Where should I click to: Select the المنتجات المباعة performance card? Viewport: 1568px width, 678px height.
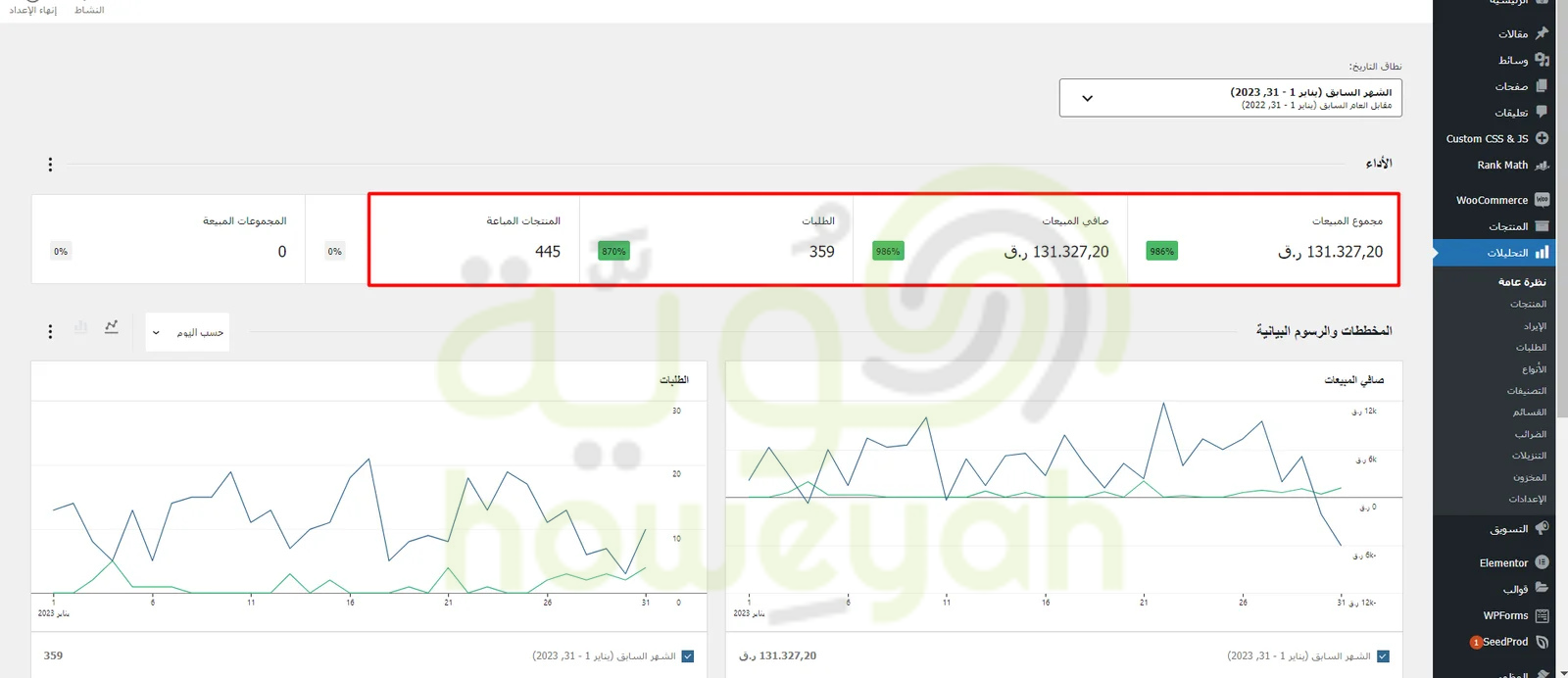[473, 240]
